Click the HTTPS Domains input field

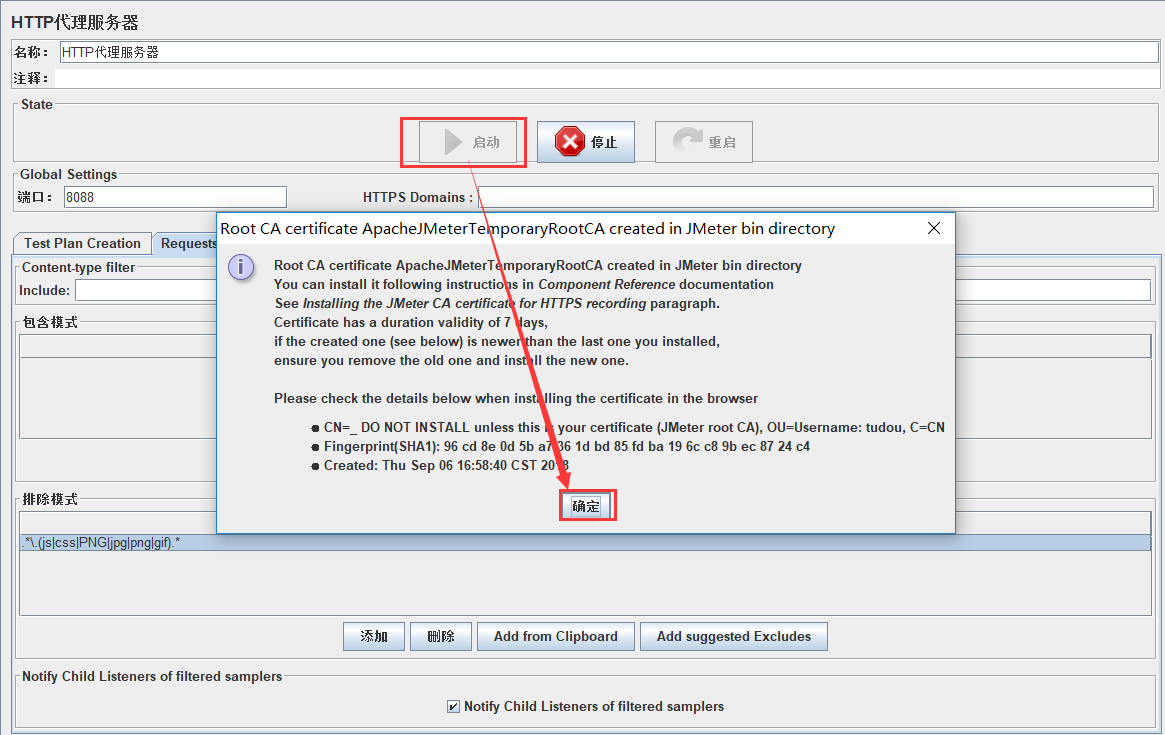(816, 197)
